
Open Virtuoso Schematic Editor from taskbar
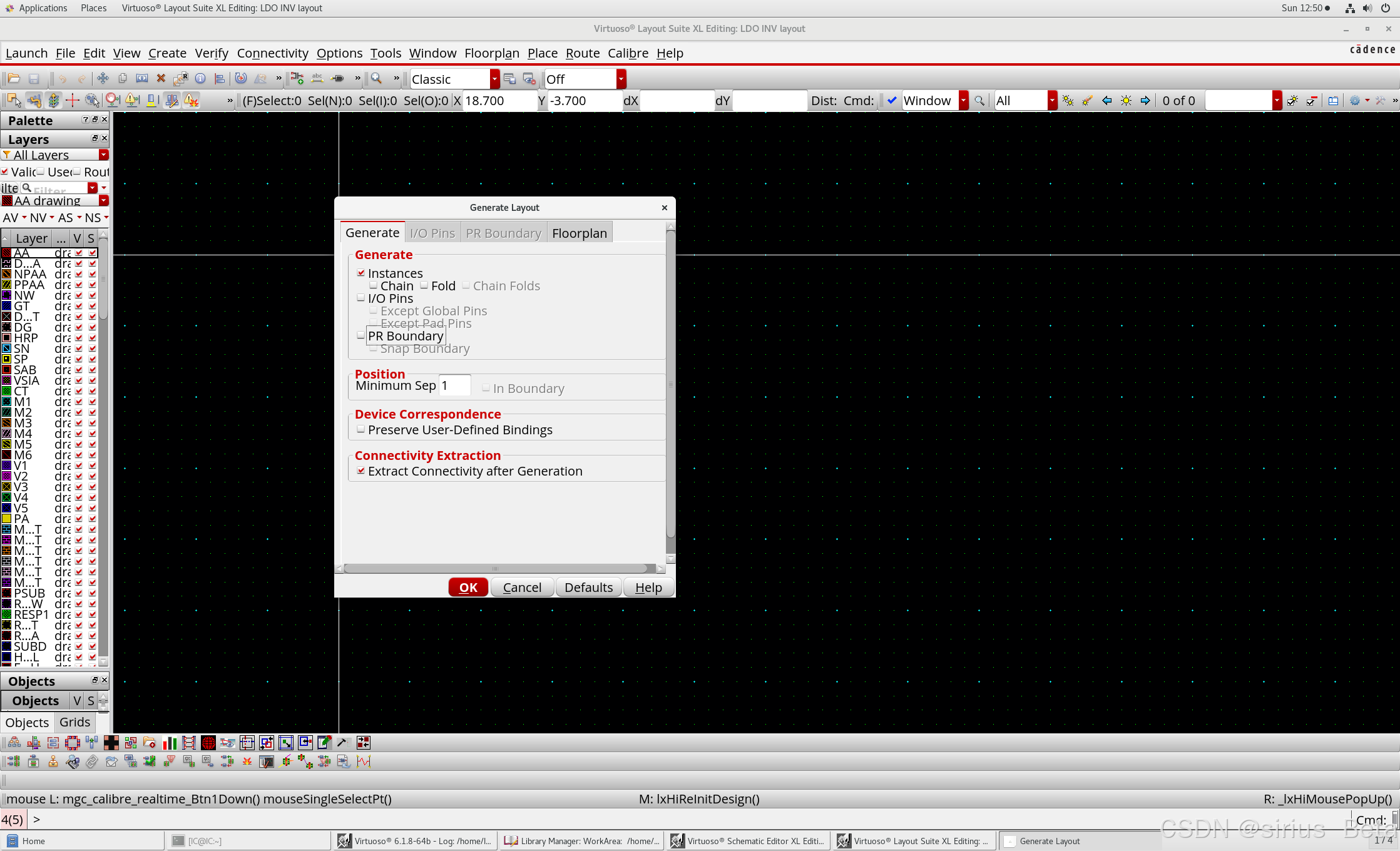coord(749,841)
